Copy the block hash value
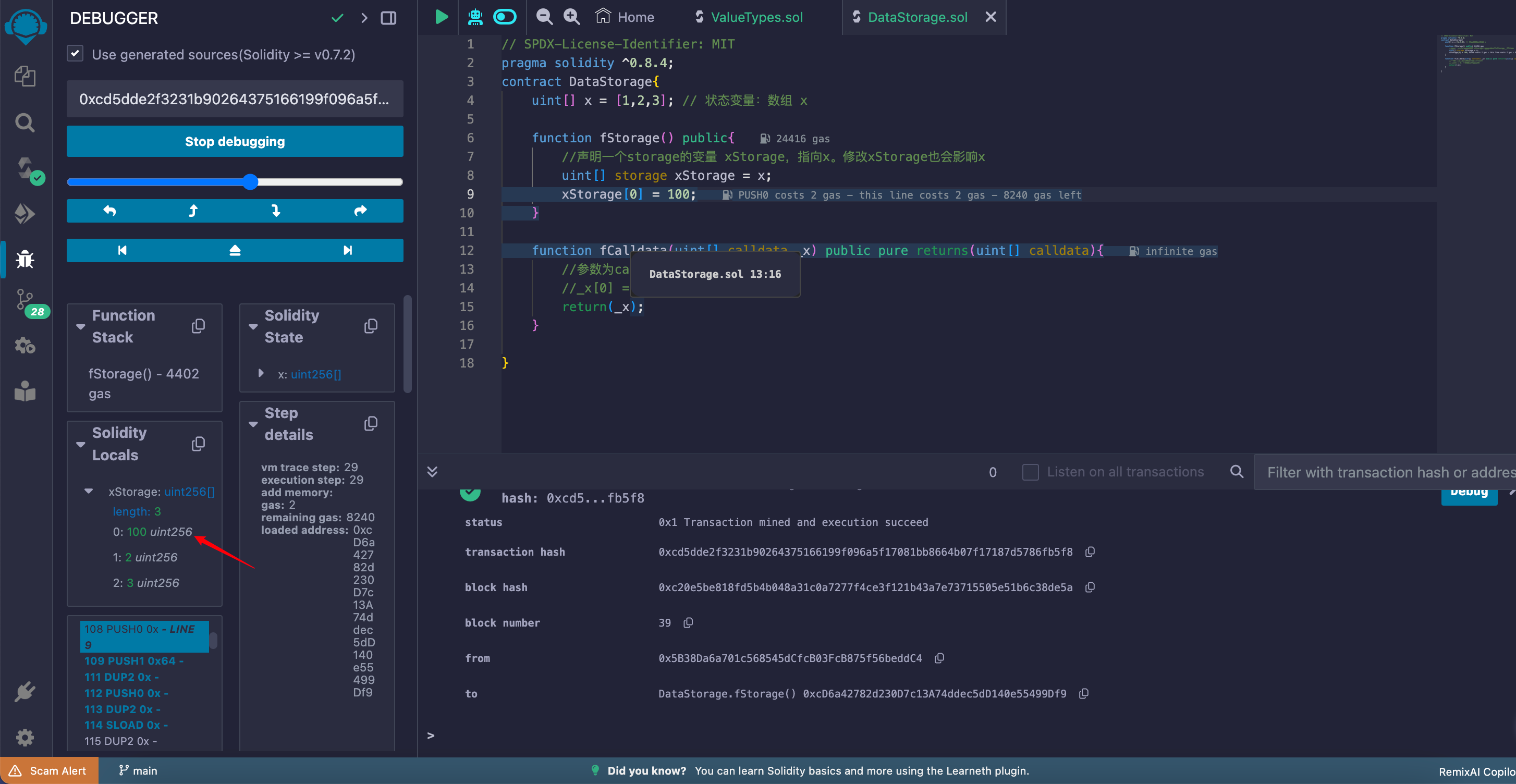This screenshot has width=1516, height=784. (x=1090, y=587)
